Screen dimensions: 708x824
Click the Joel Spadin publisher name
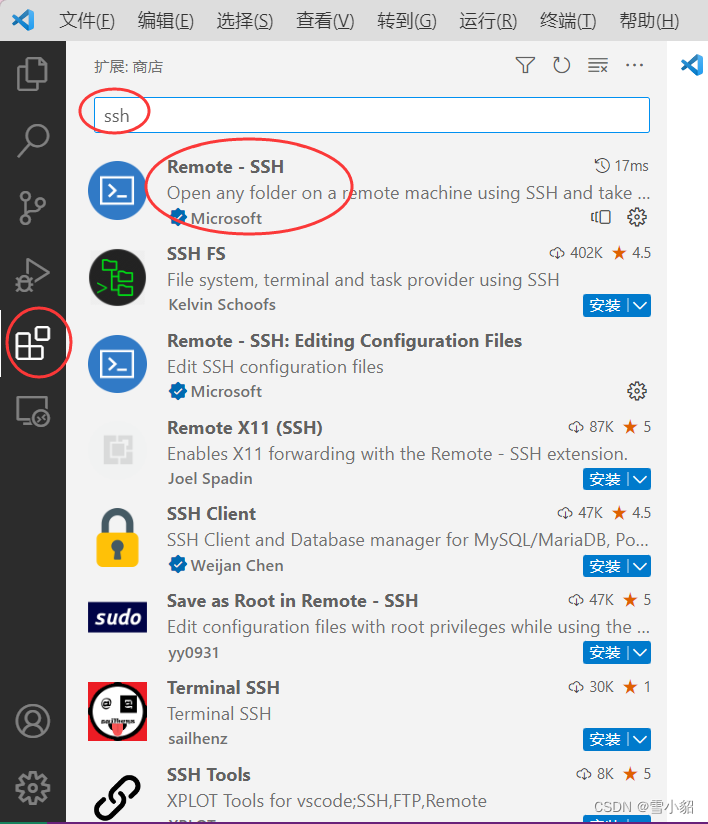click(210, 479)
